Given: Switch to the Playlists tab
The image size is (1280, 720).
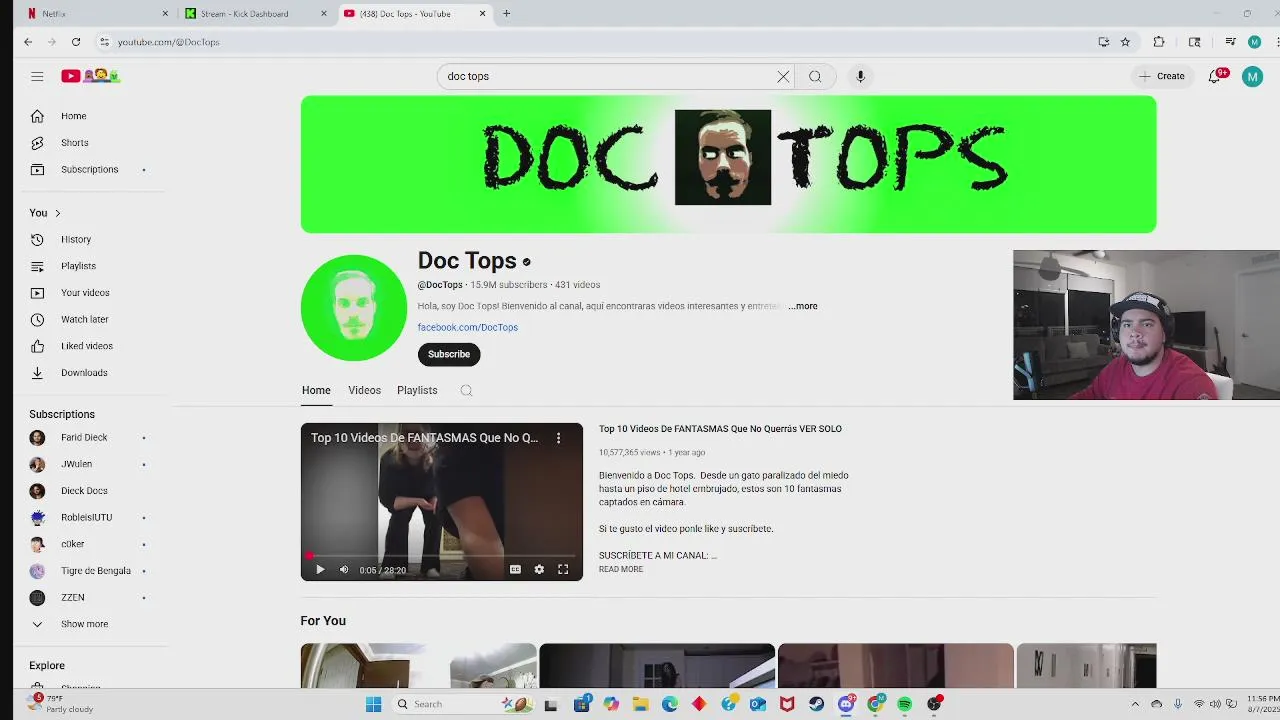Looking at the screenshot, I should click(417, 390).
